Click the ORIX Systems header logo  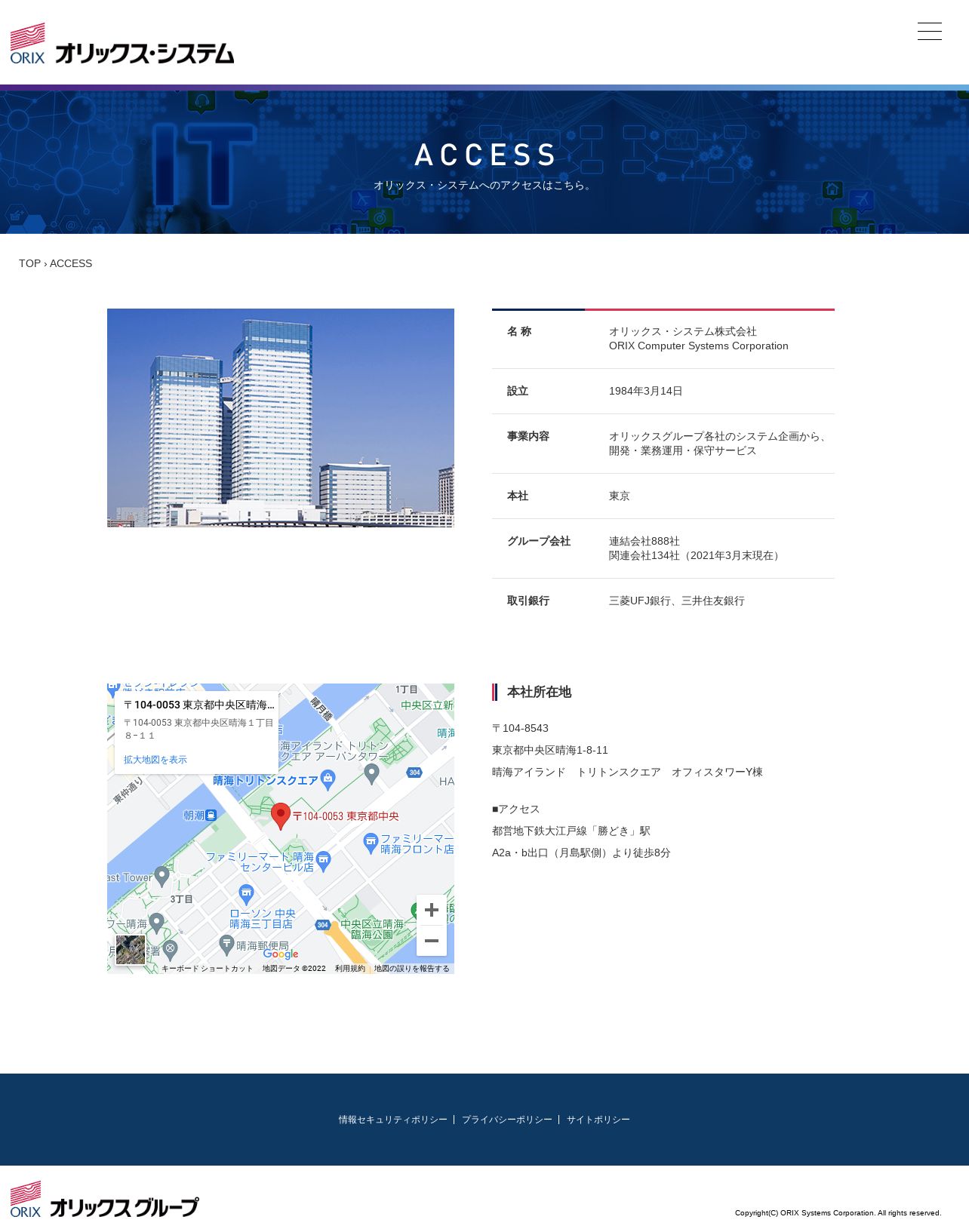point(122,44)
